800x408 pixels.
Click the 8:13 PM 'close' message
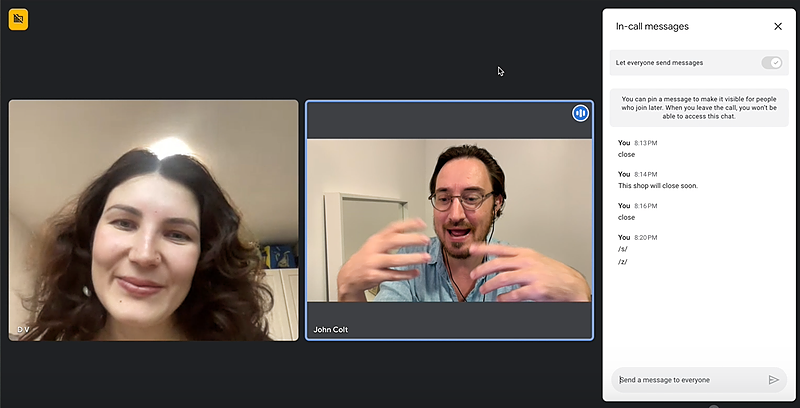[627, 155]
